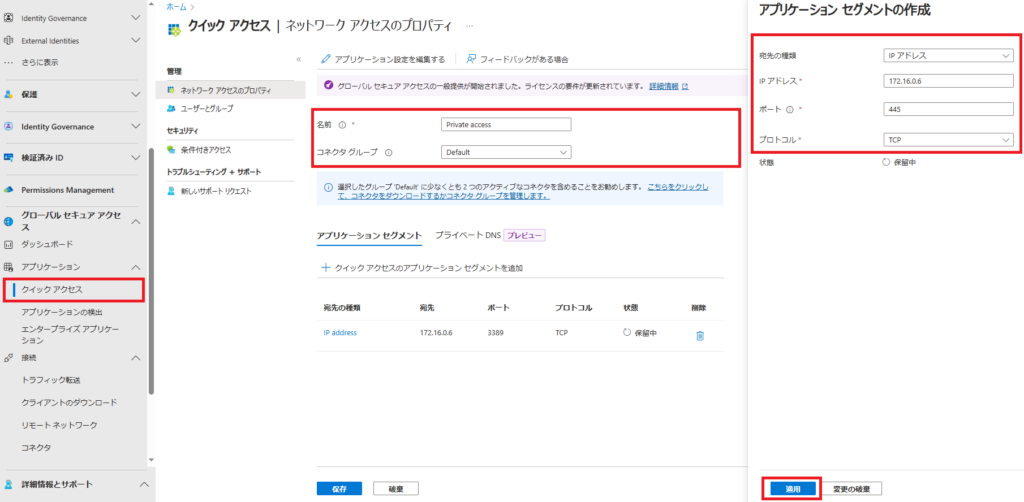Image resolution: width=1024 pixels, height=502 pixels.
Task: Collapse the 詳細情報とサポート section
Action: tap(144, 484)
